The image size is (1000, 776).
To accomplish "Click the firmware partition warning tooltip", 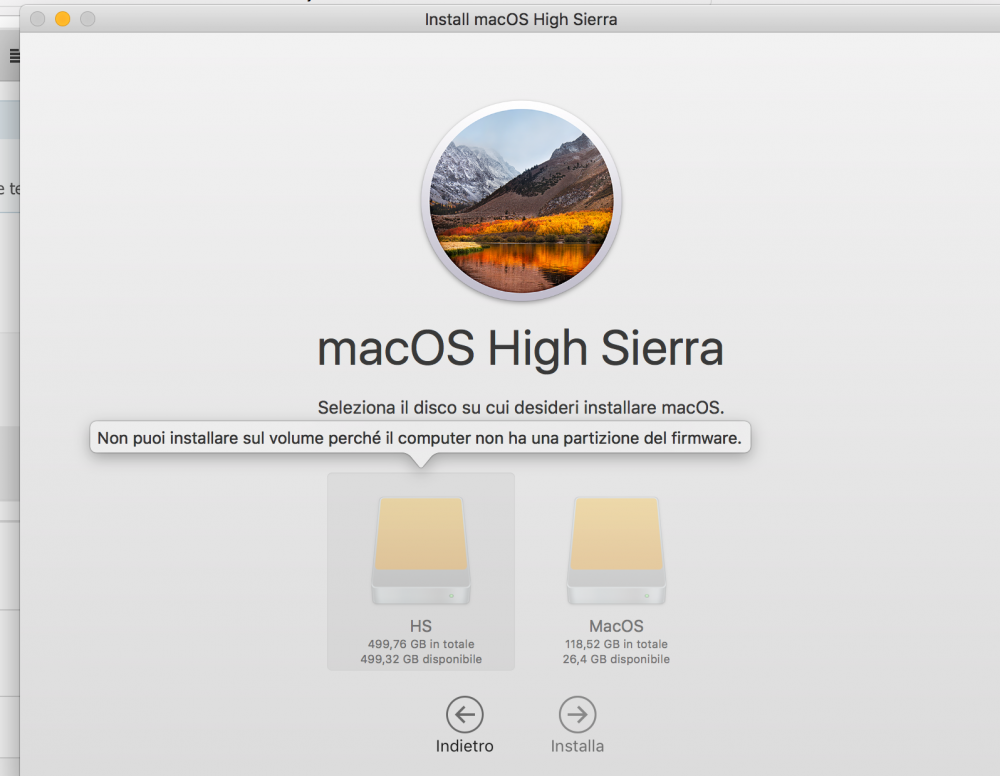I will (420, 438).
